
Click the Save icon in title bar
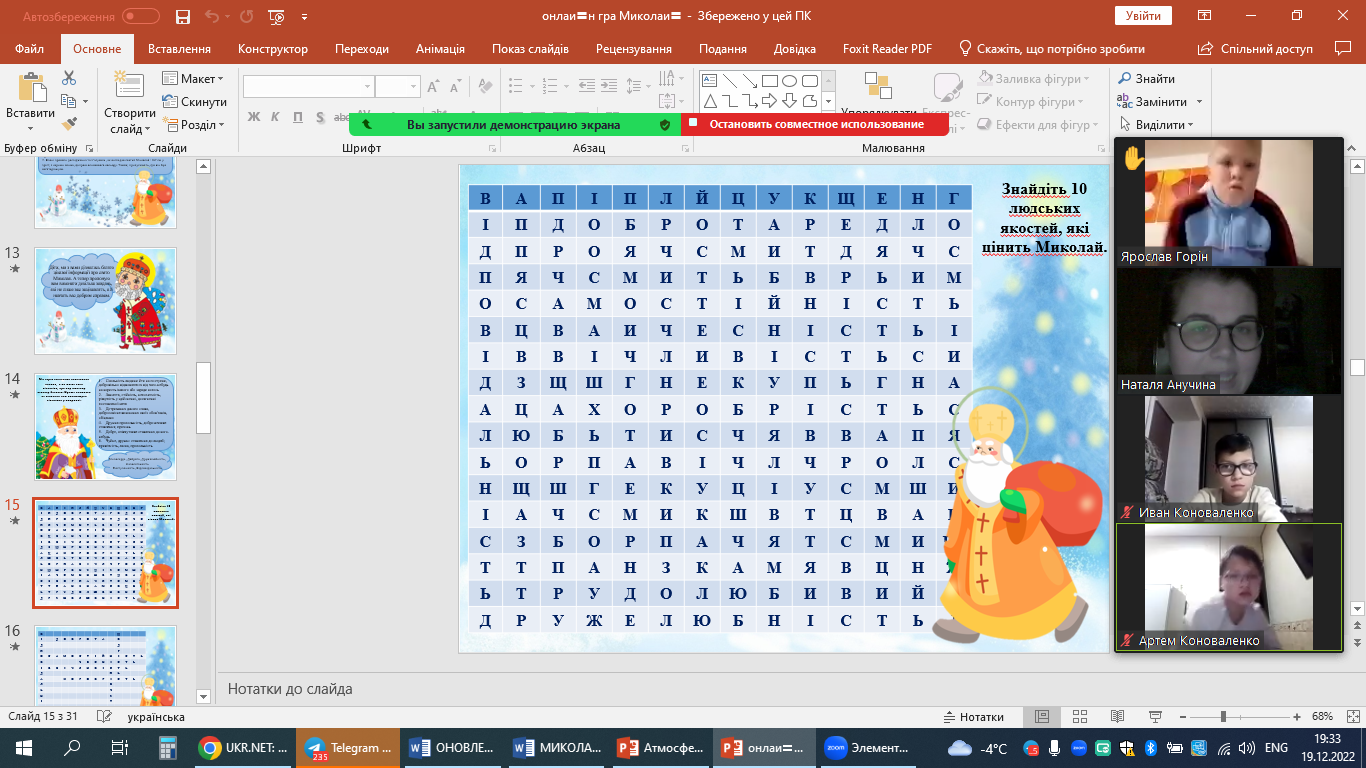pyautogui.click(x=182, y=17)
